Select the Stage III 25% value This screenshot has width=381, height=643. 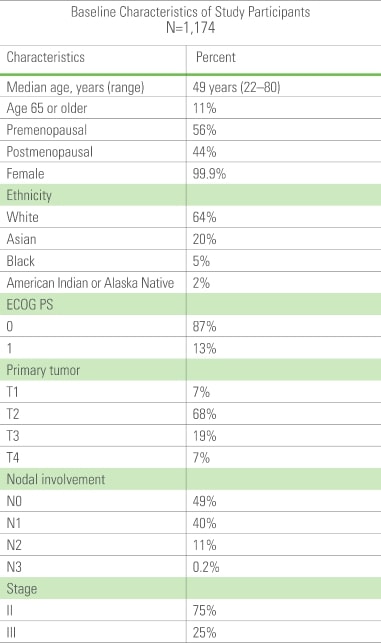pyautogui.click(x=204, y=632)
